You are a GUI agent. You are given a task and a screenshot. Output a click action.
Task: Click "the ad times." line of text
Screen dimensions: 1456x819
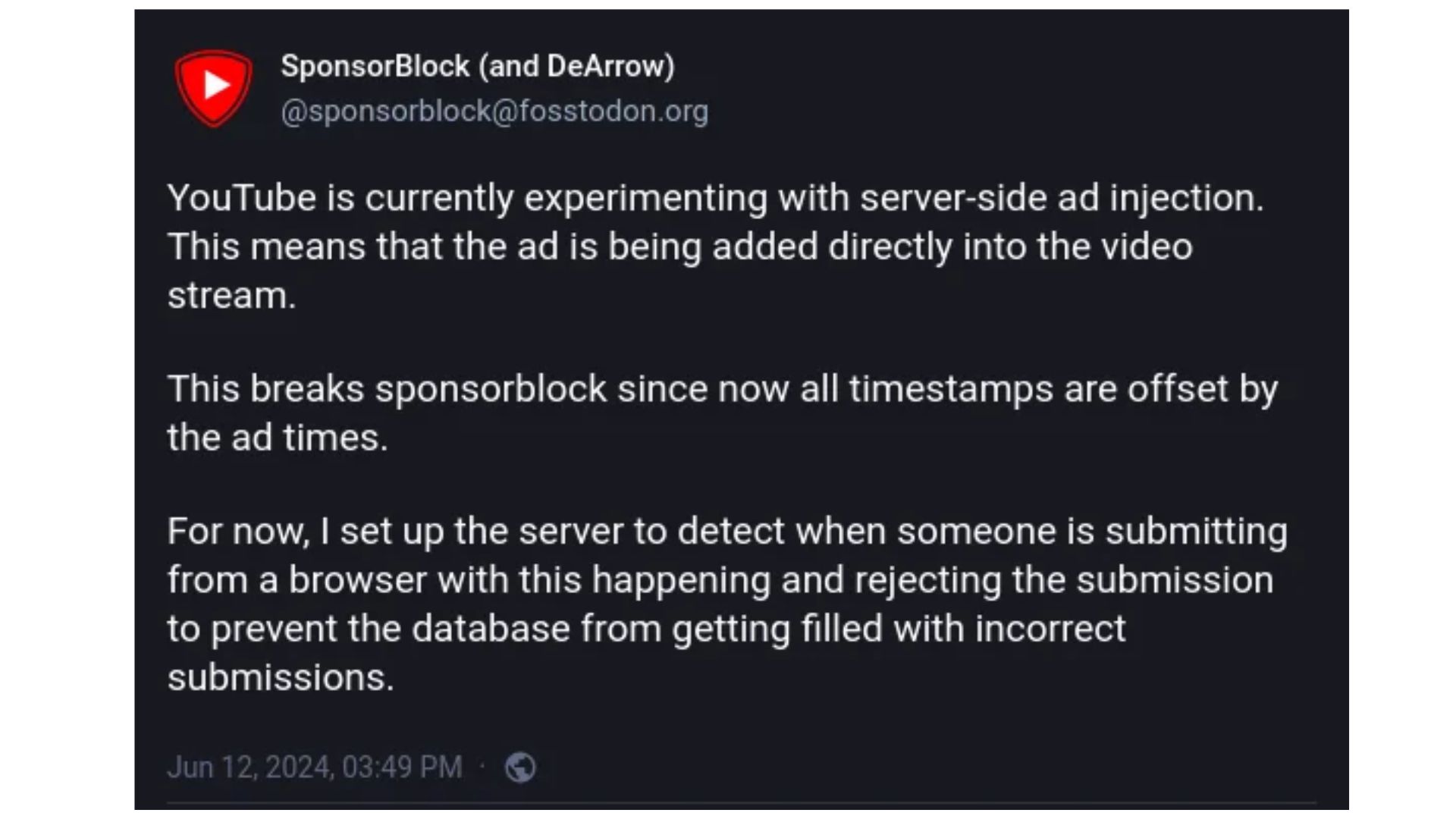[277, 438]
